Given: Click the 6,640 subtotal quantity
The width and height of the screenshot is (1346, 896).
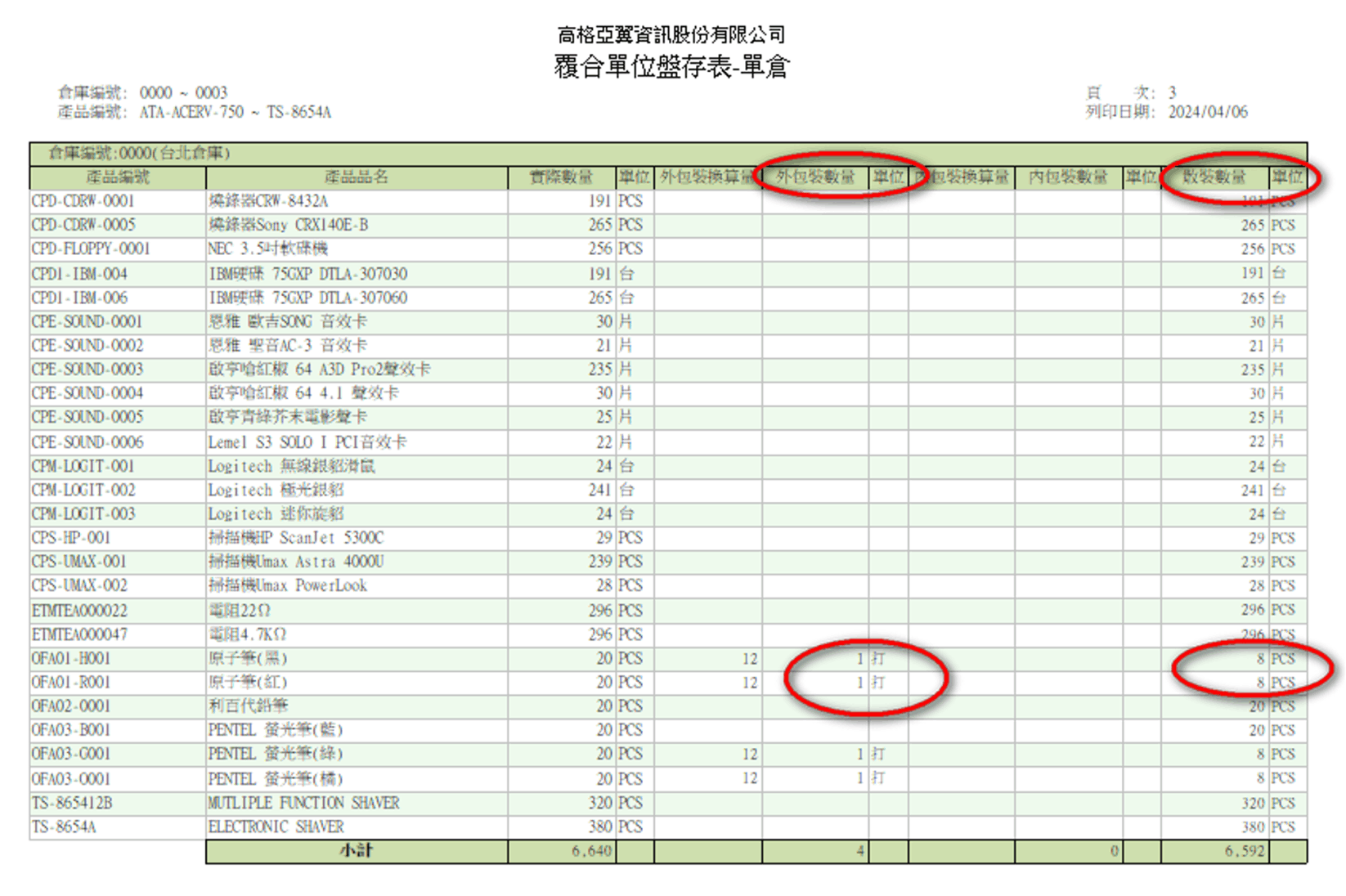Looking at the screenshot, I should [591, 851].
